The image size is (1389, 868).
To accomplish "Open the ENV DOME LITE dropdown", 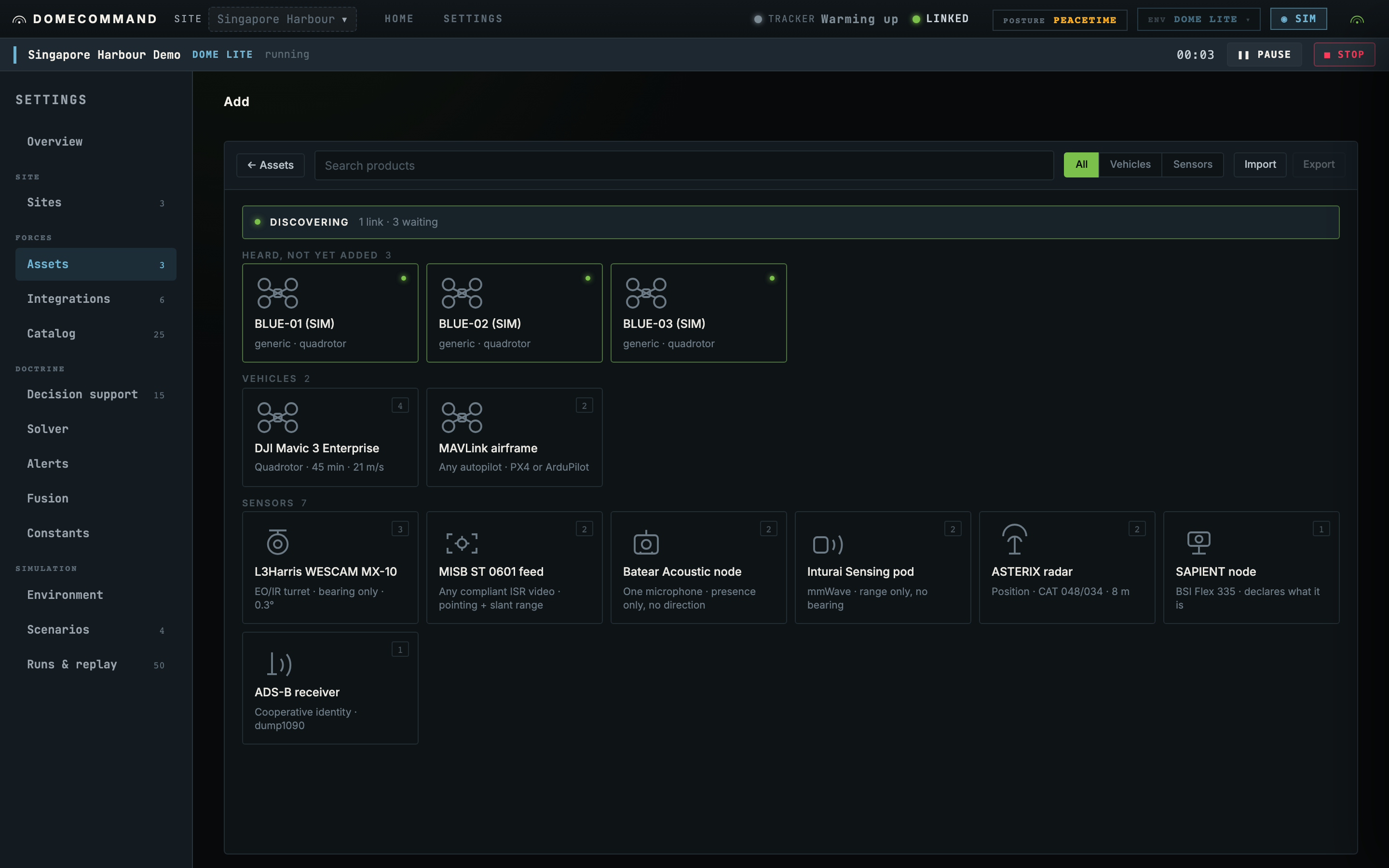I will pyautogui.click(x=1198, y=19).
